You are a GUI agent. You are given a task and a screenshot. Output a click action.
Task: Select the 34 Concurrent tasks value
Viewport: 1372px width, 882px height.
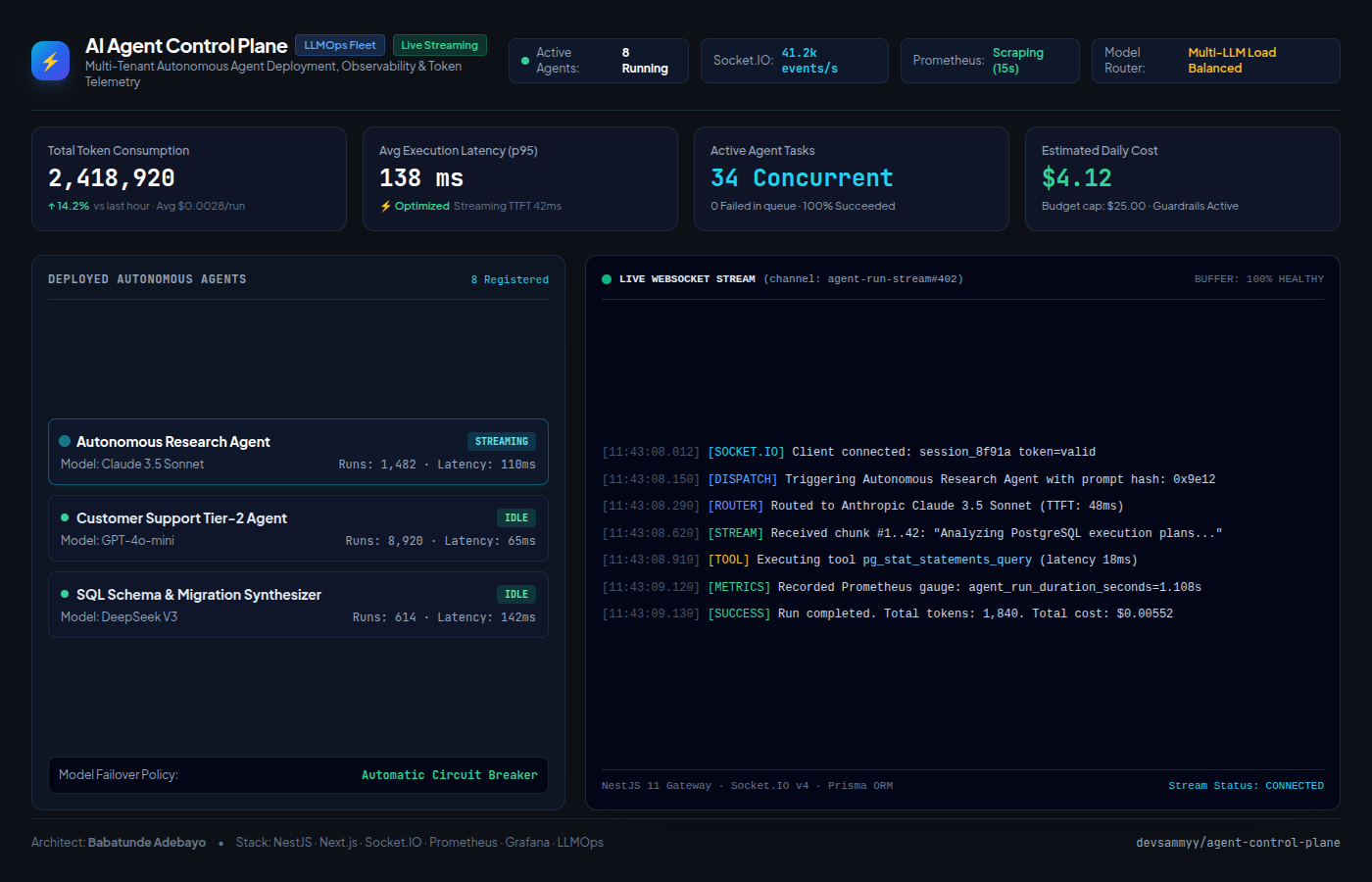point(802,178)
